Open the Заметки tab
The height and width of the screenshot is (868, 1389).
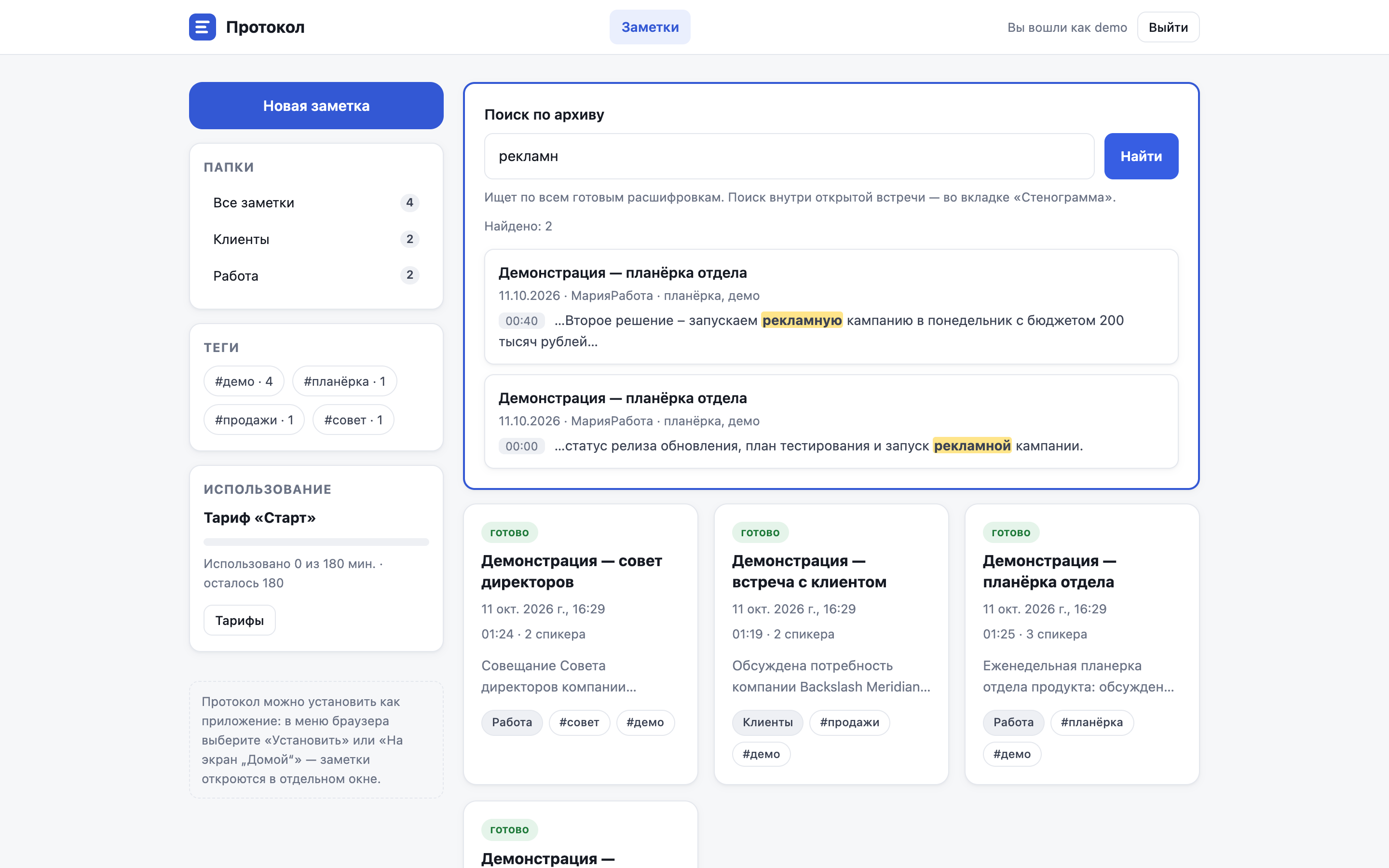click(650, 27)
